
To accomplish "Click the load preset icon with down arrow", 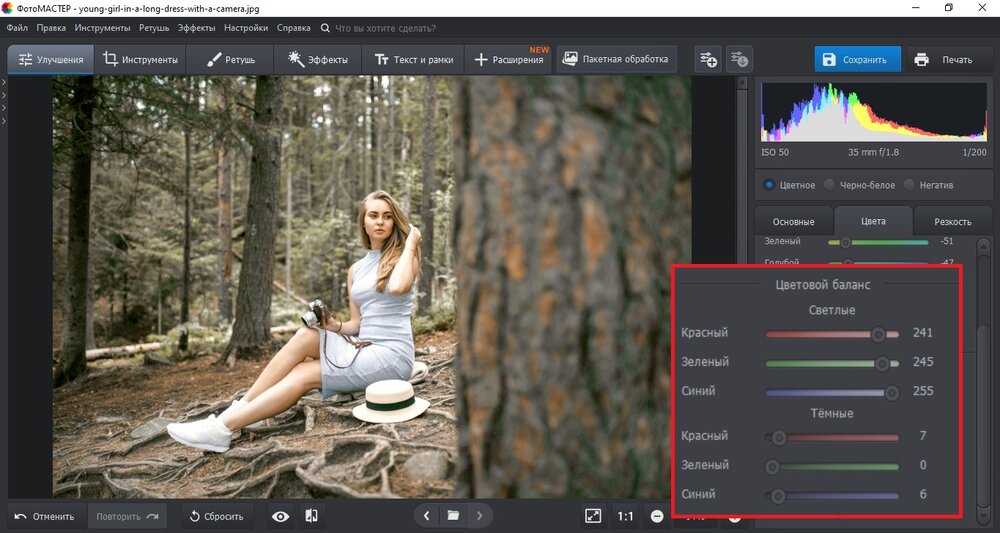I will [739, 59].
